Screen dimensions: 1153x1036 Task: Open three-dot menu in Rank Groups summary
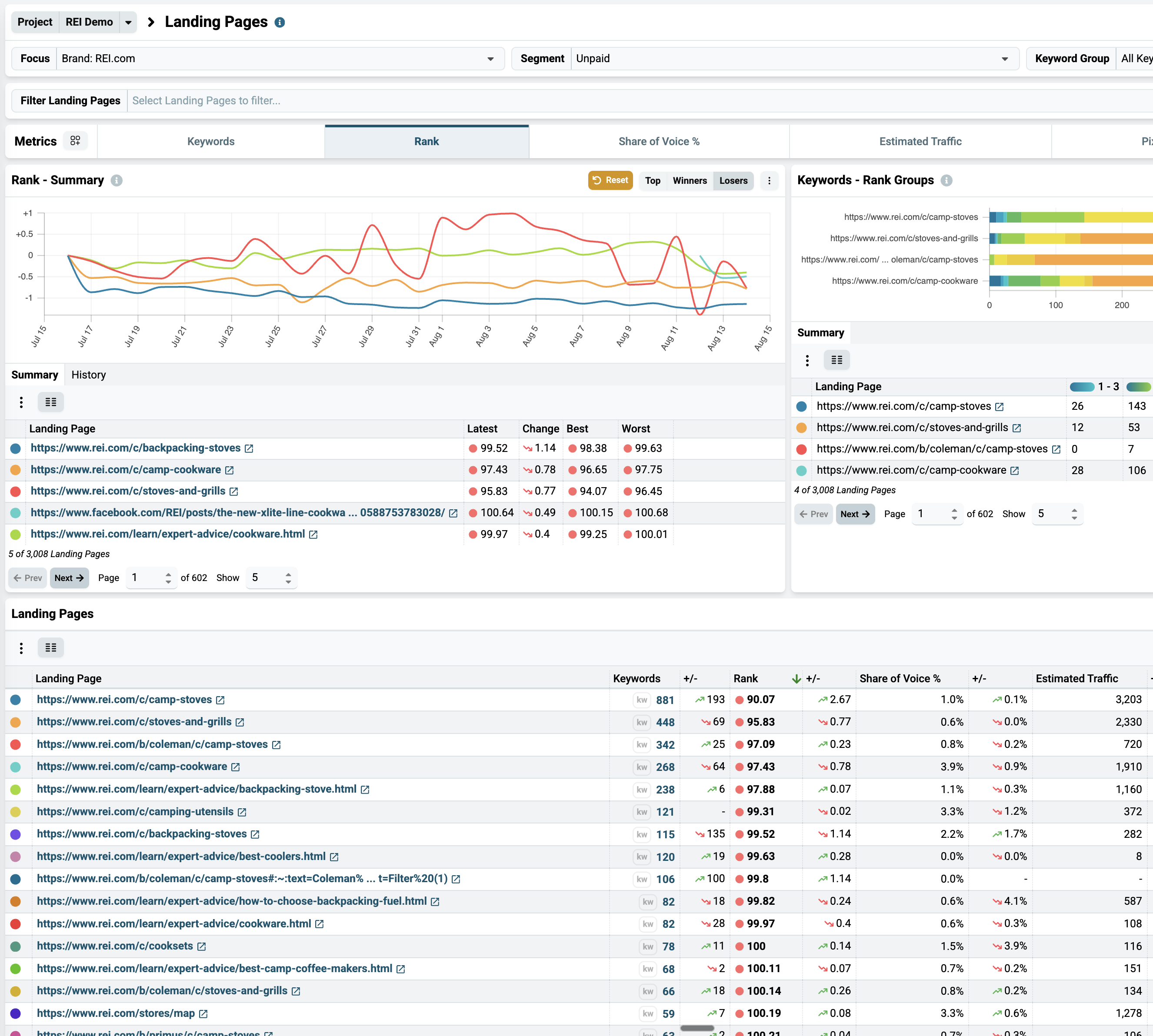(x=807, y=360)
